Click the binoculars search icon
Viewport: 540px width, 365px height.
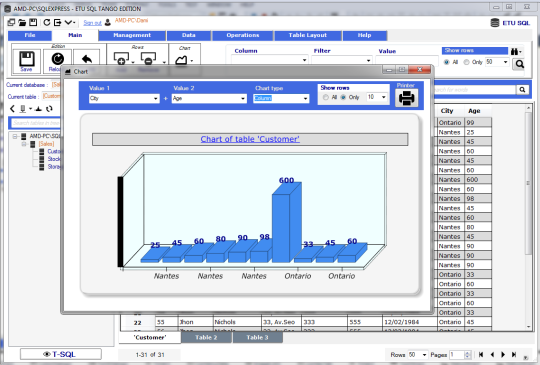point(516,52)
